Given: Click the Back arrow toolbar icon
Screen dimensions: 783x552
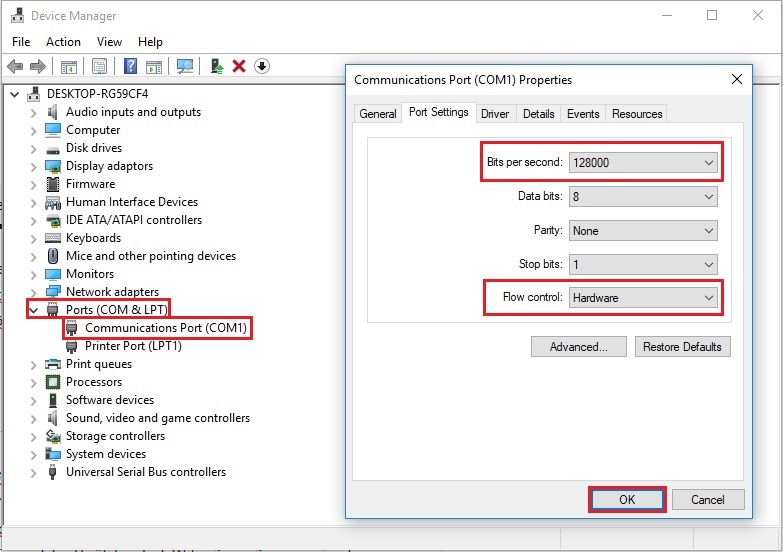Looking at the screenshot, I should (x=15, y=66).
